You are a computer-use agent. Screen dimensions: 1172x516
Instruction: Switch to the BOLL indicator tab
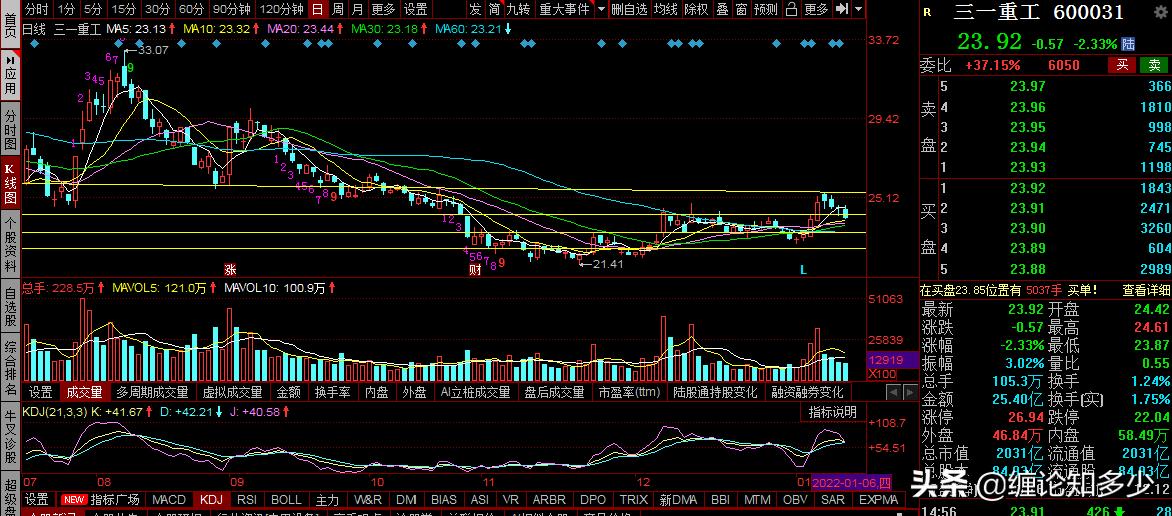tap(286, 500)
